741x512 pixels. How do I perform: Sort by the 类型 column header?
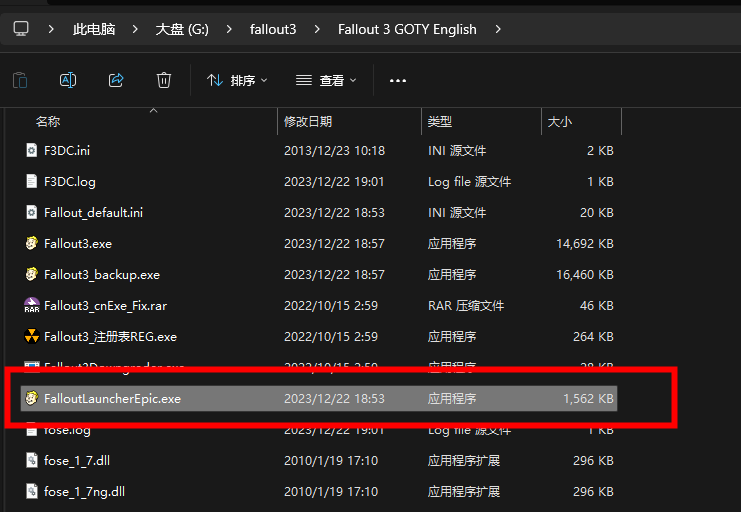(439, 121)
